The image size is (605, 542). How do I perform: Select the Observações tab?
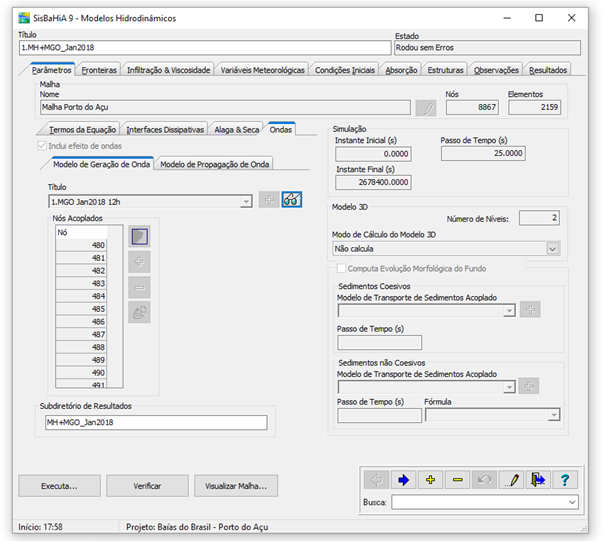[496, 70]
